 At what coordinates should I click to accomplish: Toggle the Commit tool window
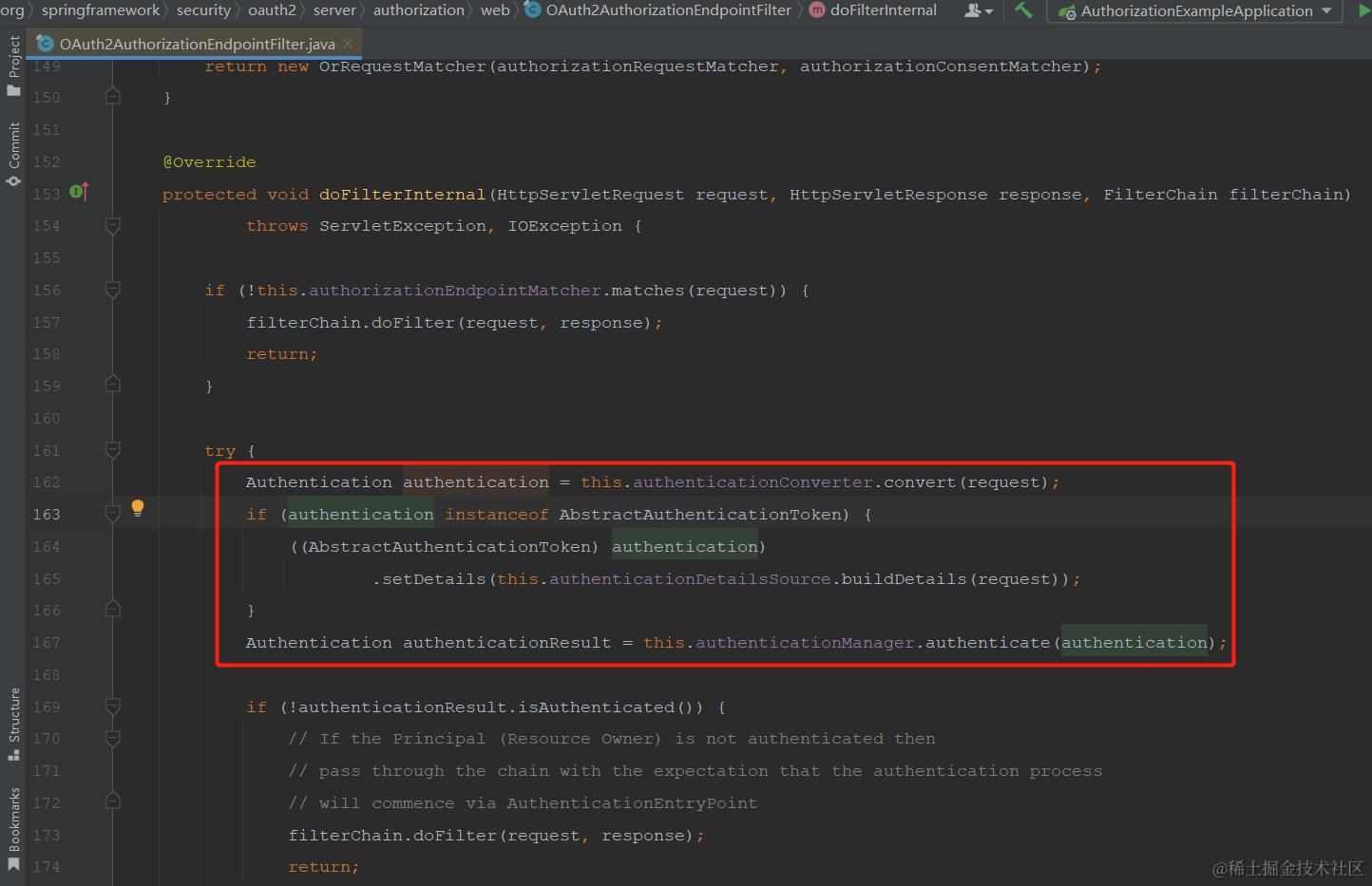(x=13, y=142)
